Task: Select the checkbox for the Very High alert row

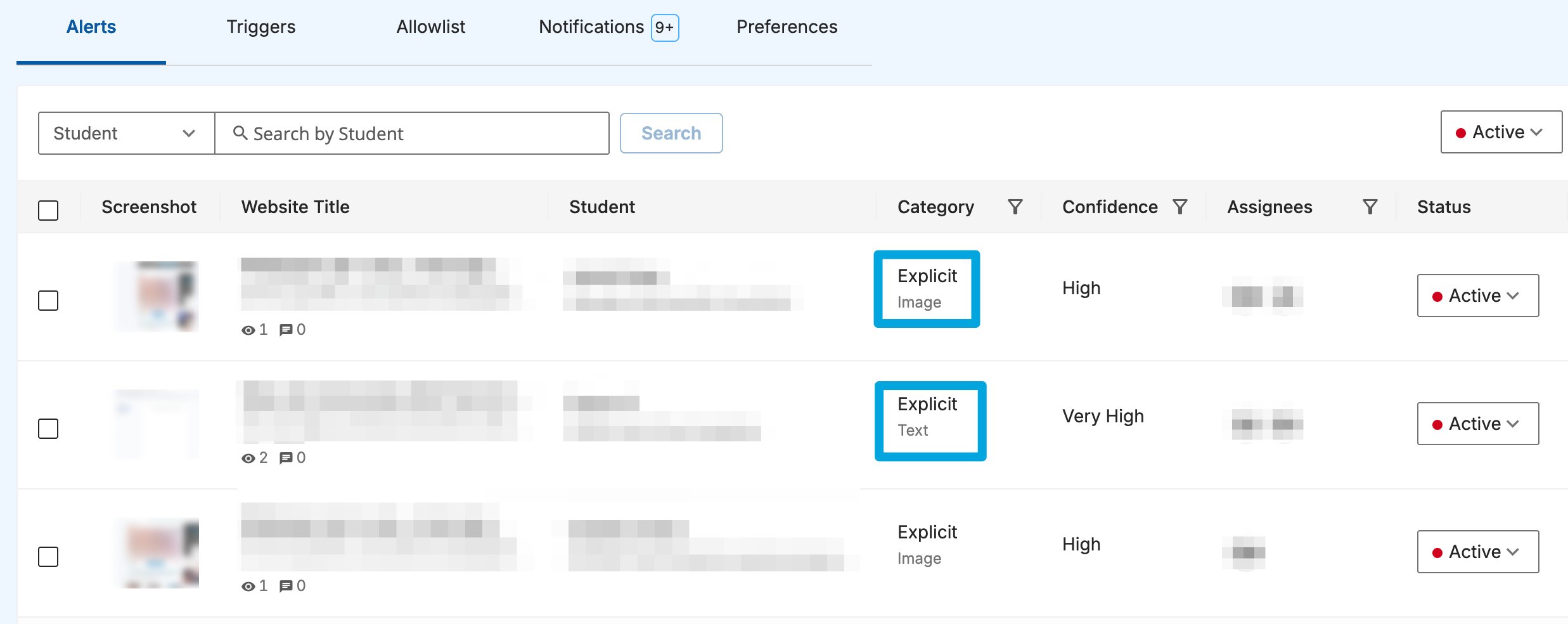Action: (48, 428)
